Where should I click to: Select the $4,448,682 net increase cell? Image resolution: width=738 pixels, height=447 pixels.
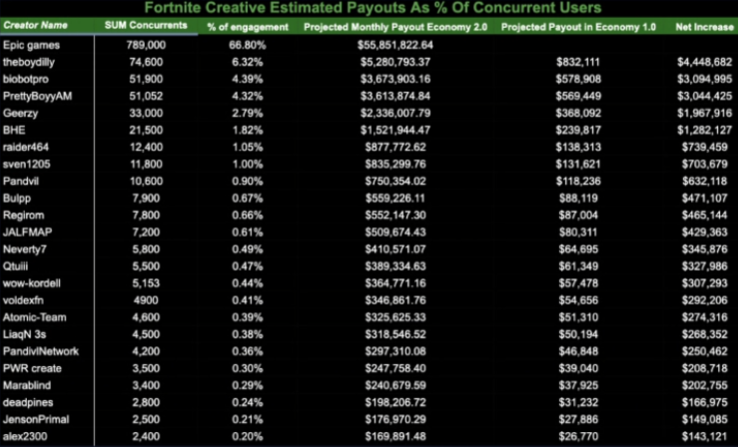coord(705,62)
